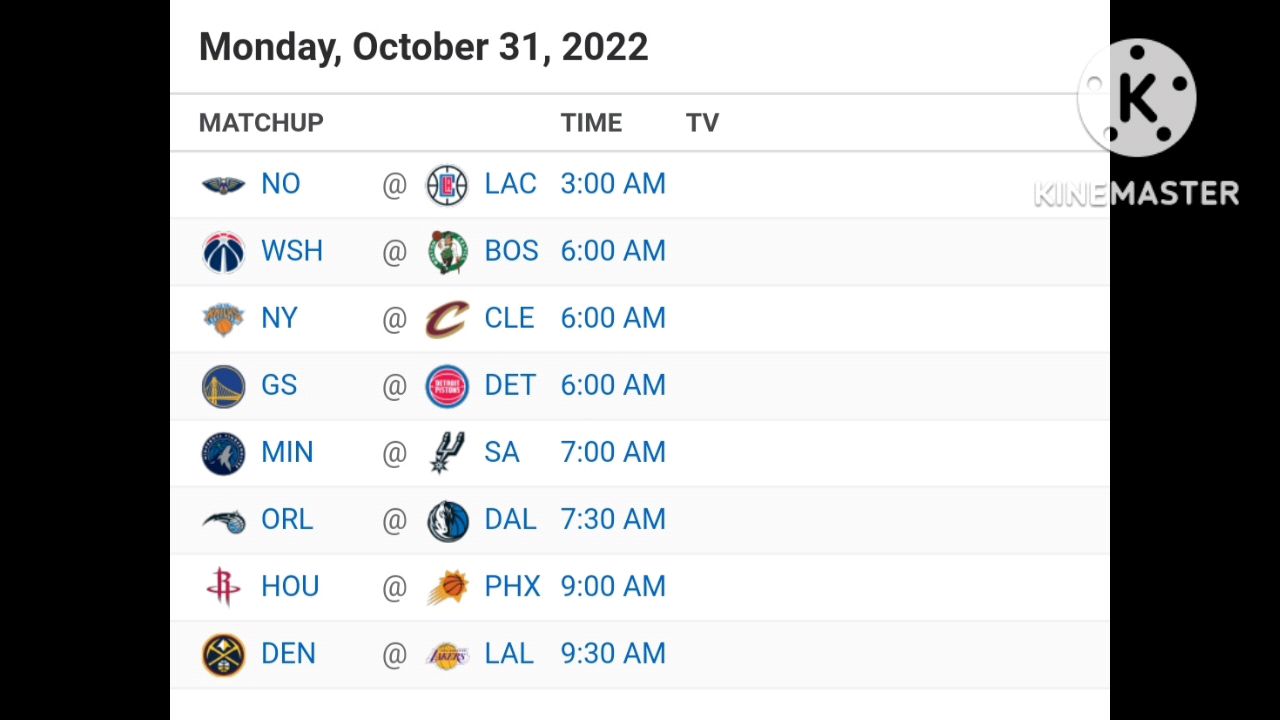
Task: Open the MIN team link
Action: click(x=287, y=452)
